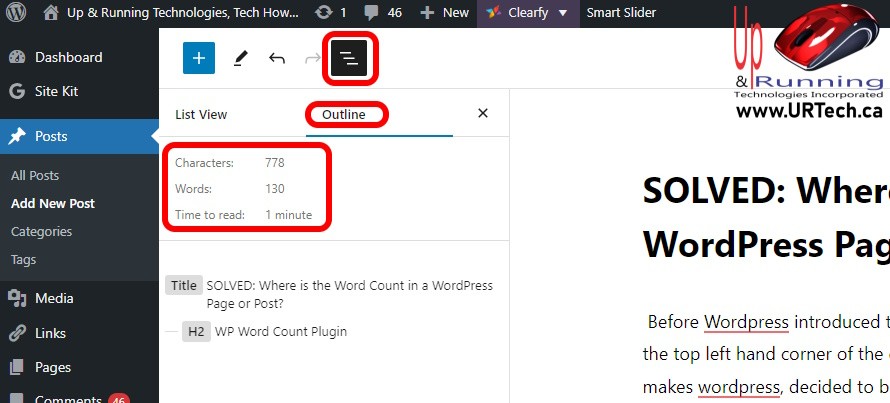This screenshot has height=403, width=890.
Task: Click the blue block inserter plus button
Action: [198, 58]
